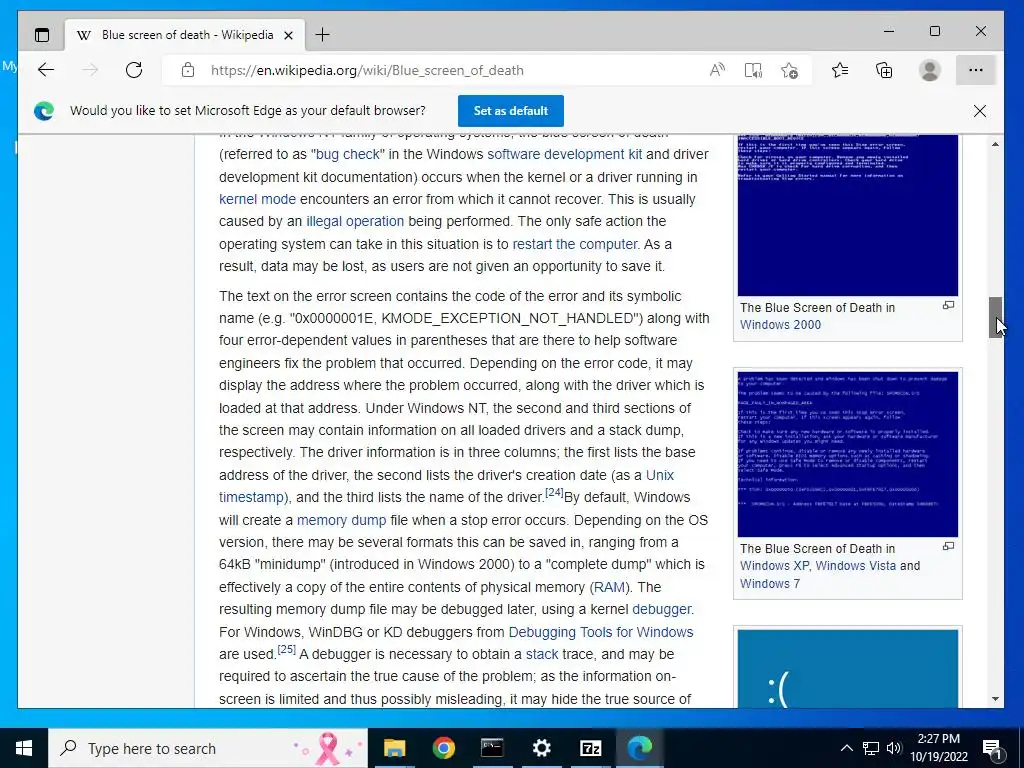1024x768 pixels.
Task: Open the Windows 2000 blue screen thumbnail
Action: pos(848,216)
